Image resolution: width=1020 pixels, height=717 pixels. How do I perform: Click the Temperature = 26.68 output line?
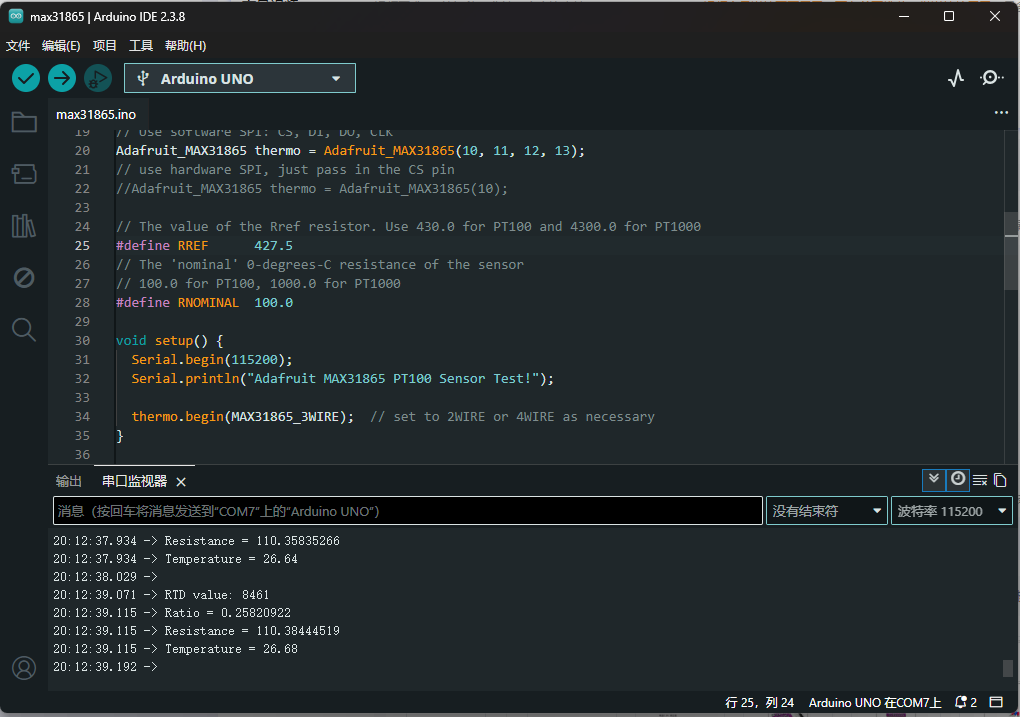point(176,649)
